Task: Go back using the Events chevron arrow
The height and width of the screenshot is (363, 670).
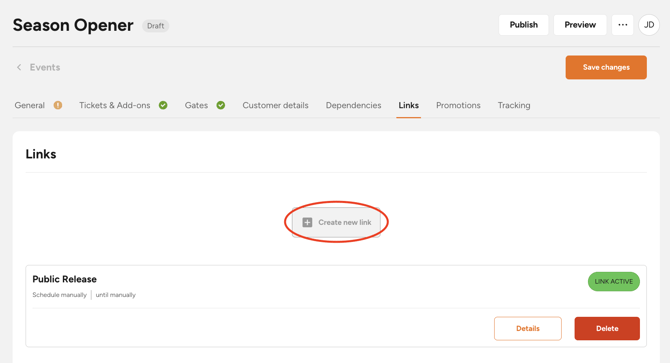Action: tap(19, 67)
